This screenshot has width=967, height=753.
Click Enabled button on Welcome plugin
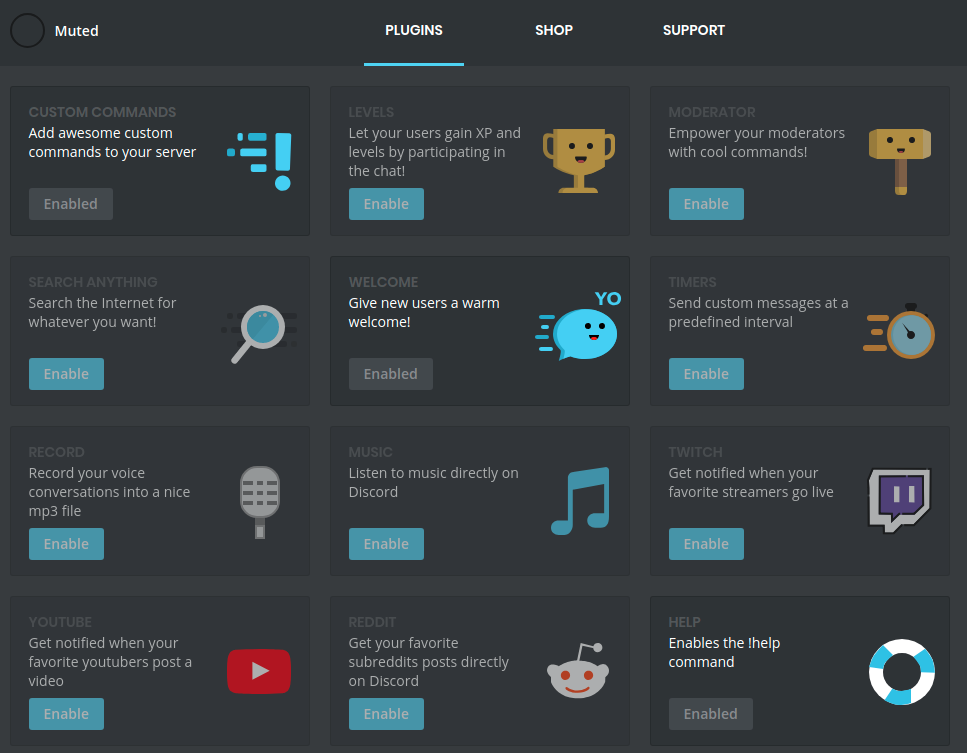tap(391, 374)
